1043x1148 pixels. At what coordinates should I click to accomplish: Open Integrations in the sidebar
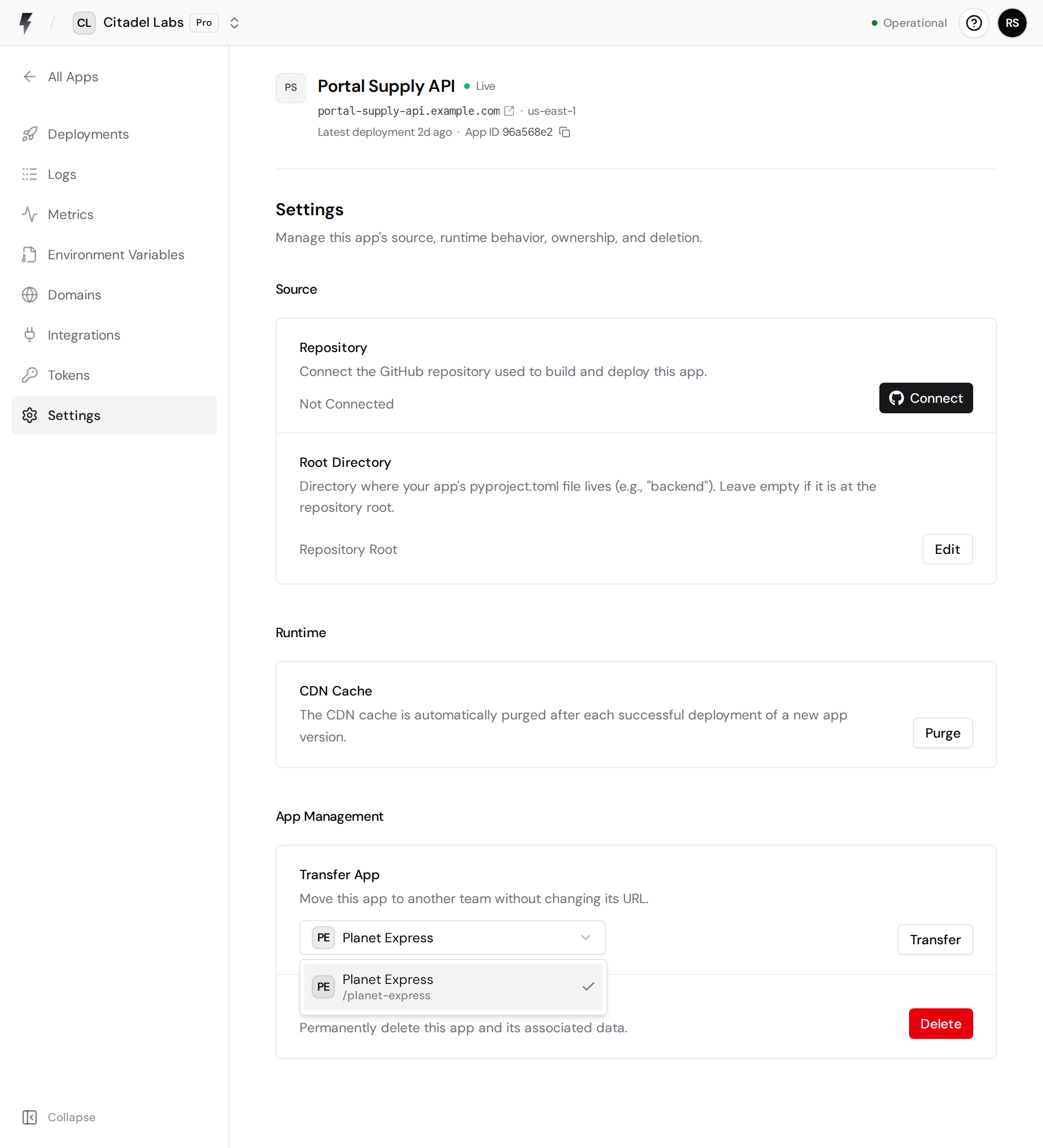pos(114,335)
